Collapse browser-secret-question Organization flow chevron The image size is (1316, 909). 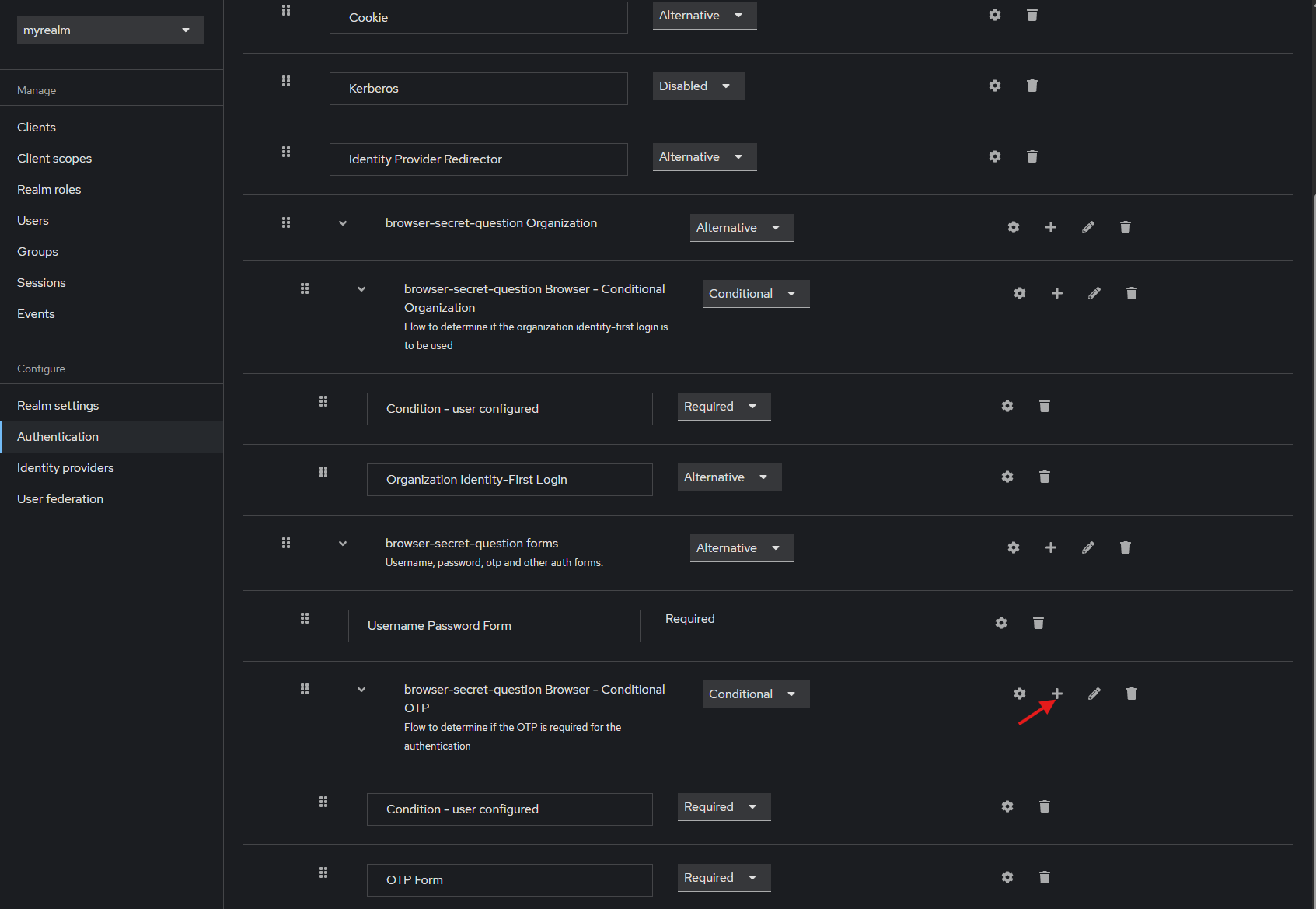click(343, 223)
